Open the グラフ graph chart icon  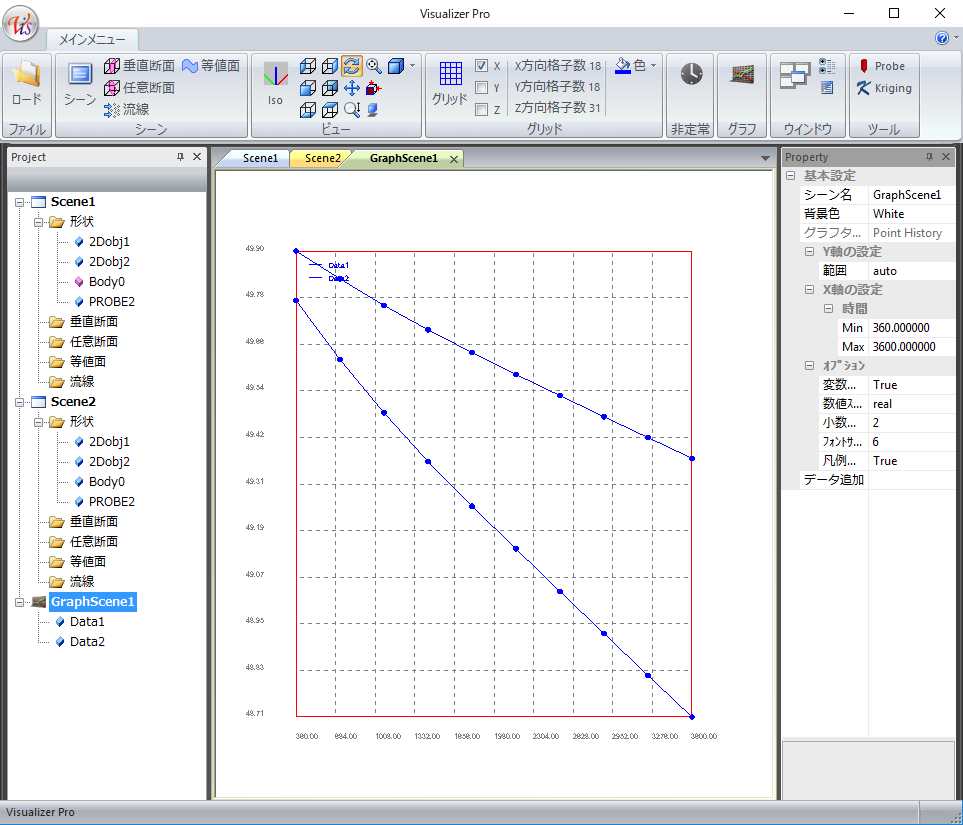741,74
